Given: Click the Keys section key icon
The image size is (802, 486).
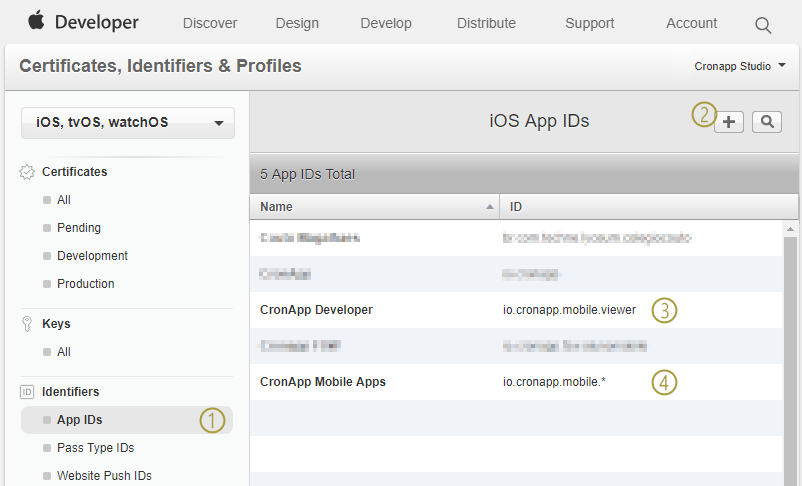Looking at the screenshot, I should (x=27, y=324).
